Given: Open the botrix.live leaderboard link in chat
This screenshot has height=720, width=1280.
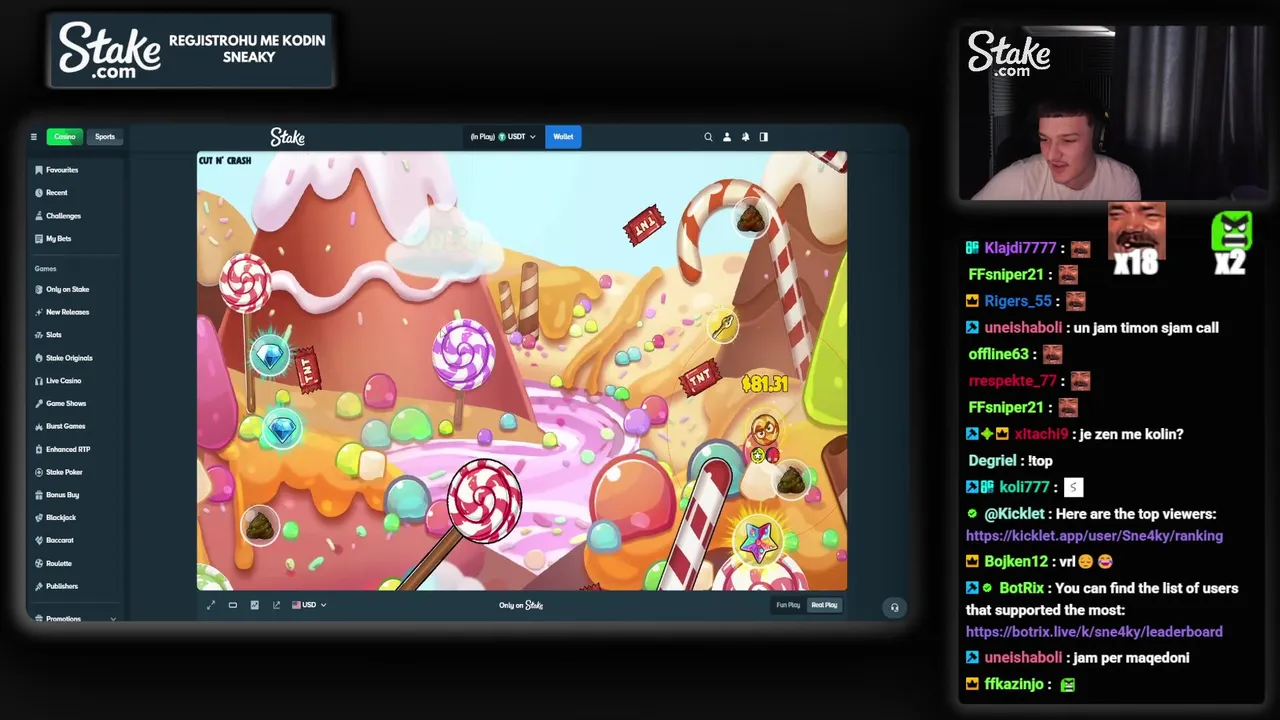Looking at the screenshot, I should point(1094,632).
